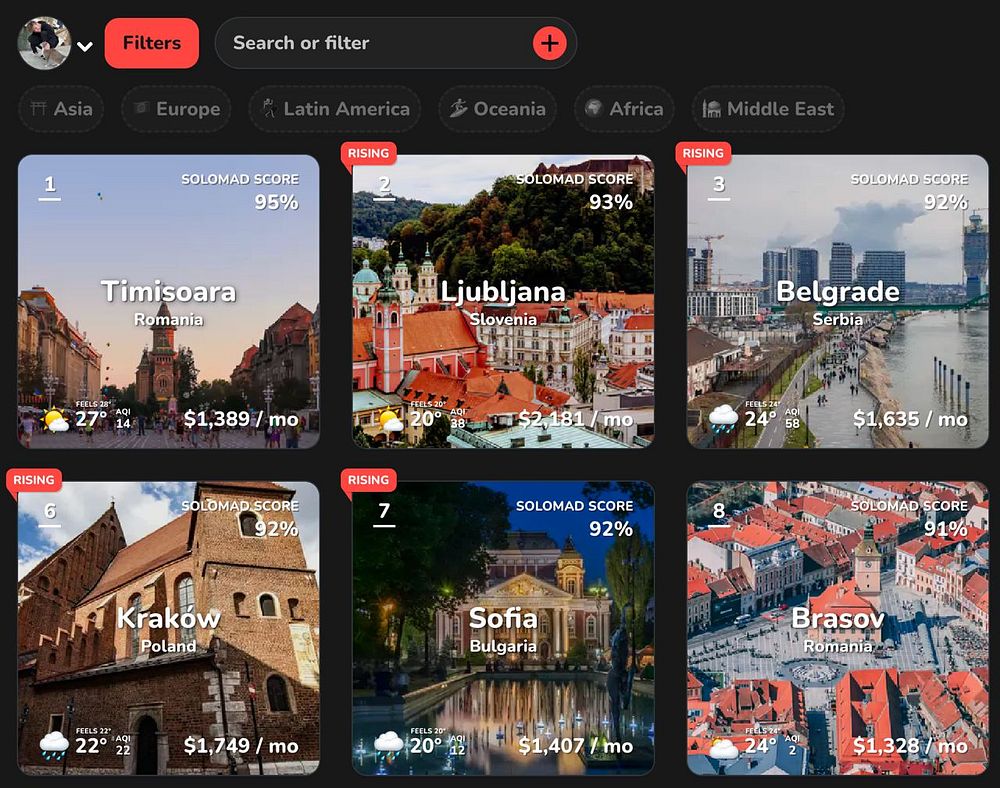Click the 22° temperature on Kraków
This screenshot has height=788, width=1000.
(91, 745)
